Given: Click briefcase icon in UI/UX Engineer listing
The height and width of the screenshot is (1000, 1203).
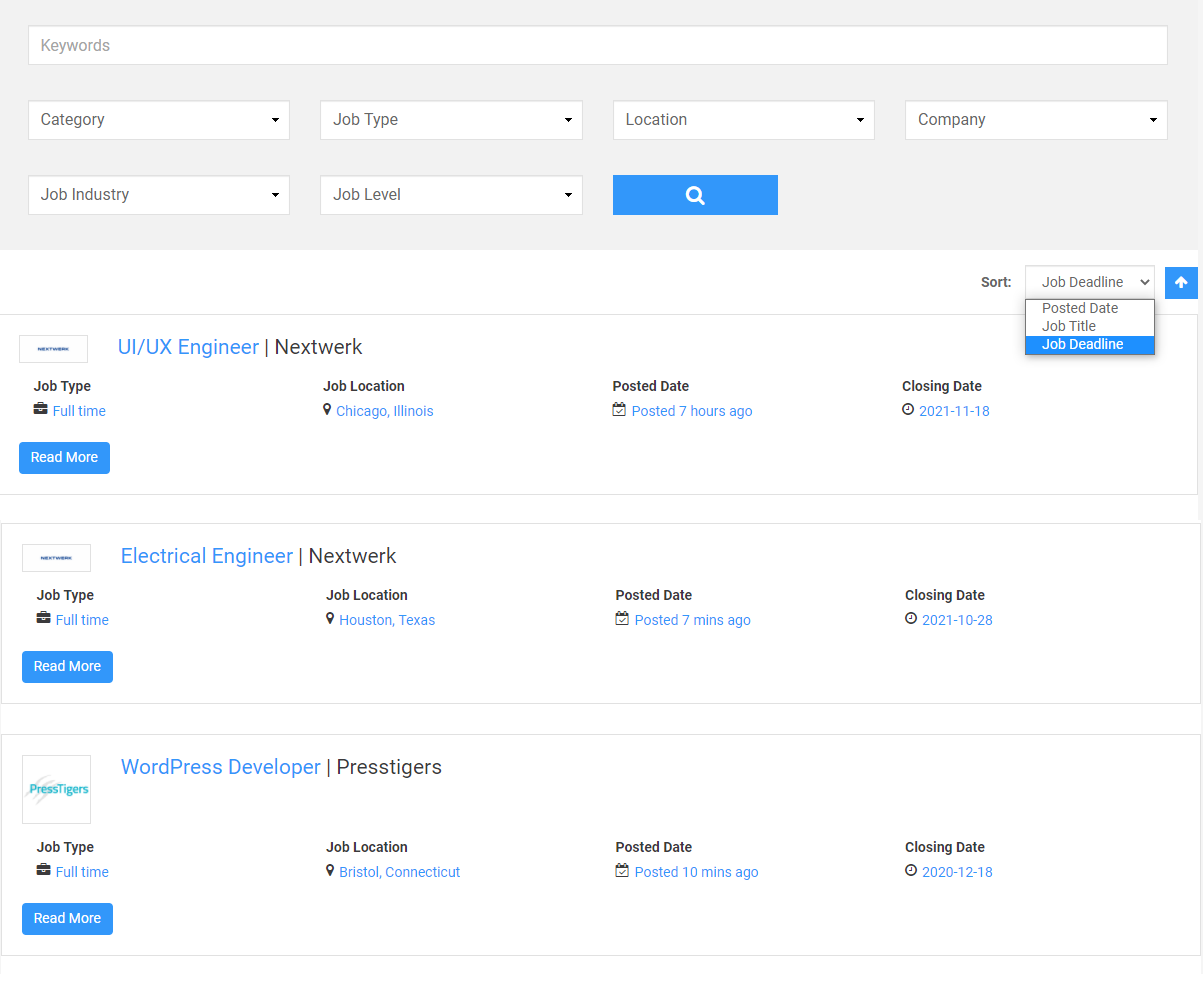Looking at the screenshot, I should coord(41,410).
